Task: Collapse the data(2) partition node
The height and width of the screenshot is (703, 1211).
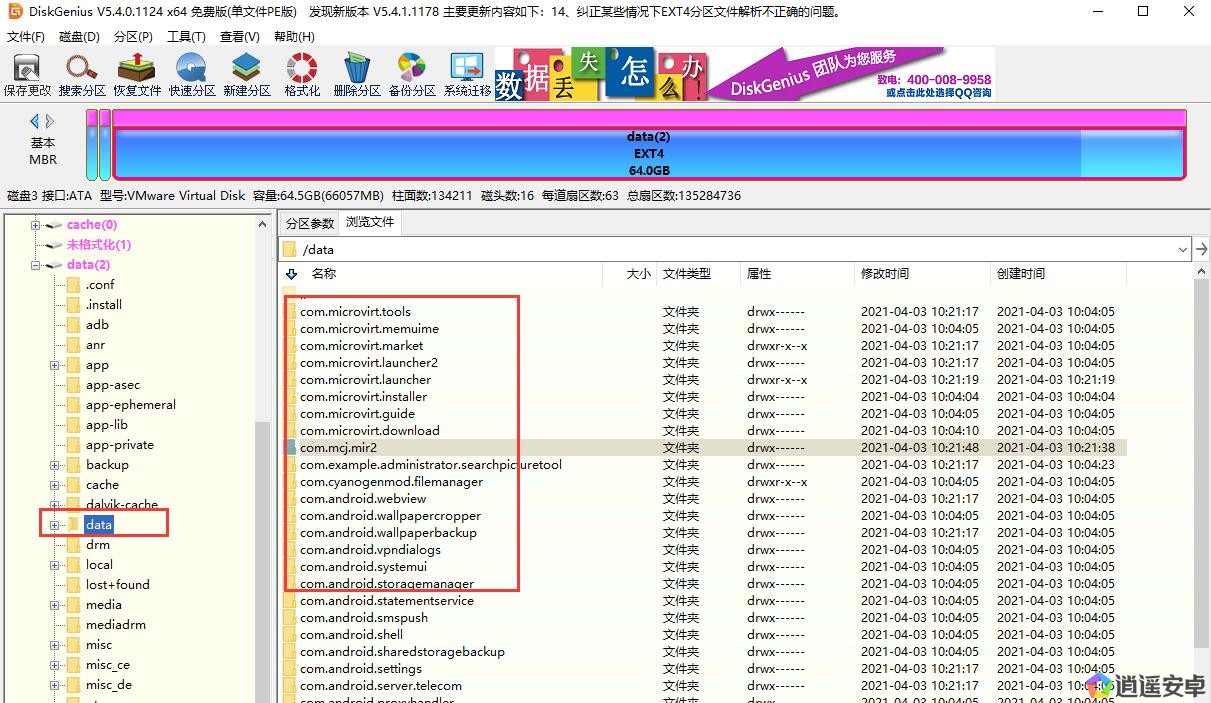Action: click(36, 265)
